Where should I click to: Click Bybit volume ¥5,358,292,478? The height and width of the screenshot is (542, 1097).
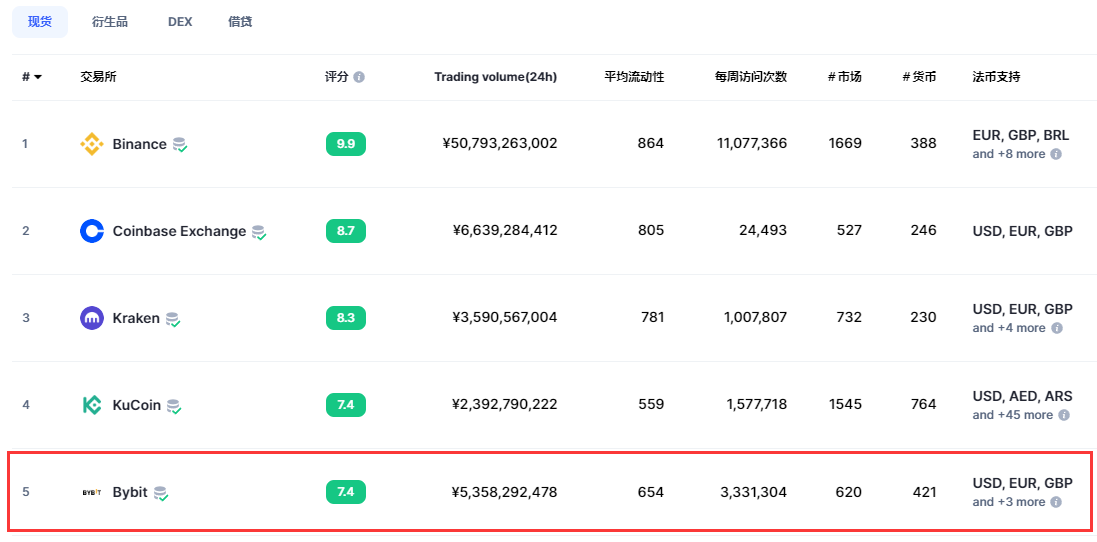point(505,492)
